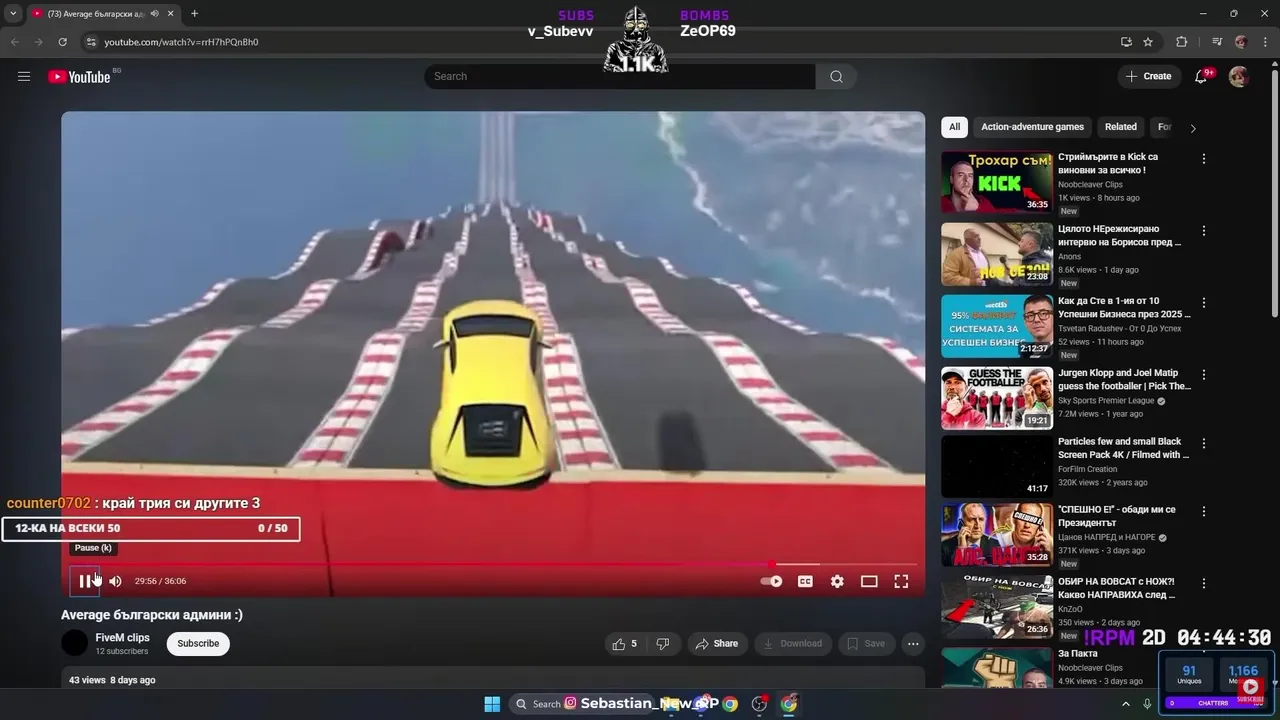Install-app icon in address bar
1280x720 pixels.
point(1126,42)
